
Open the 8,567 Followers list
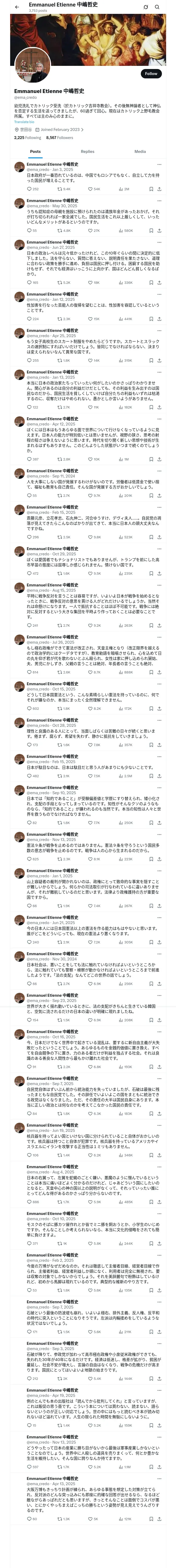point(59,137)
